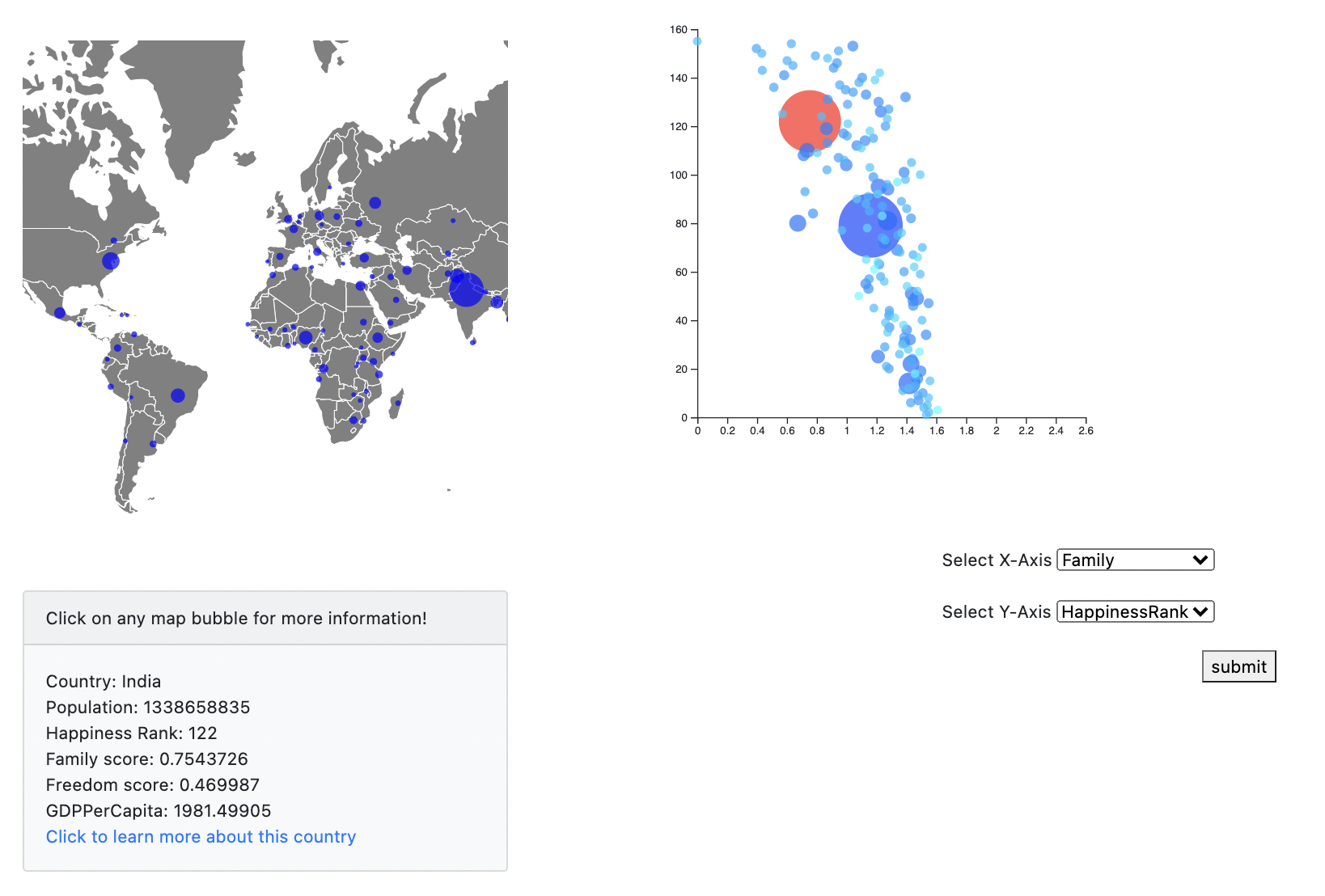Click the Russia bubble on the map
Image resolution: width=1325 pixels, height=896 pixels.
pos(375,203)
